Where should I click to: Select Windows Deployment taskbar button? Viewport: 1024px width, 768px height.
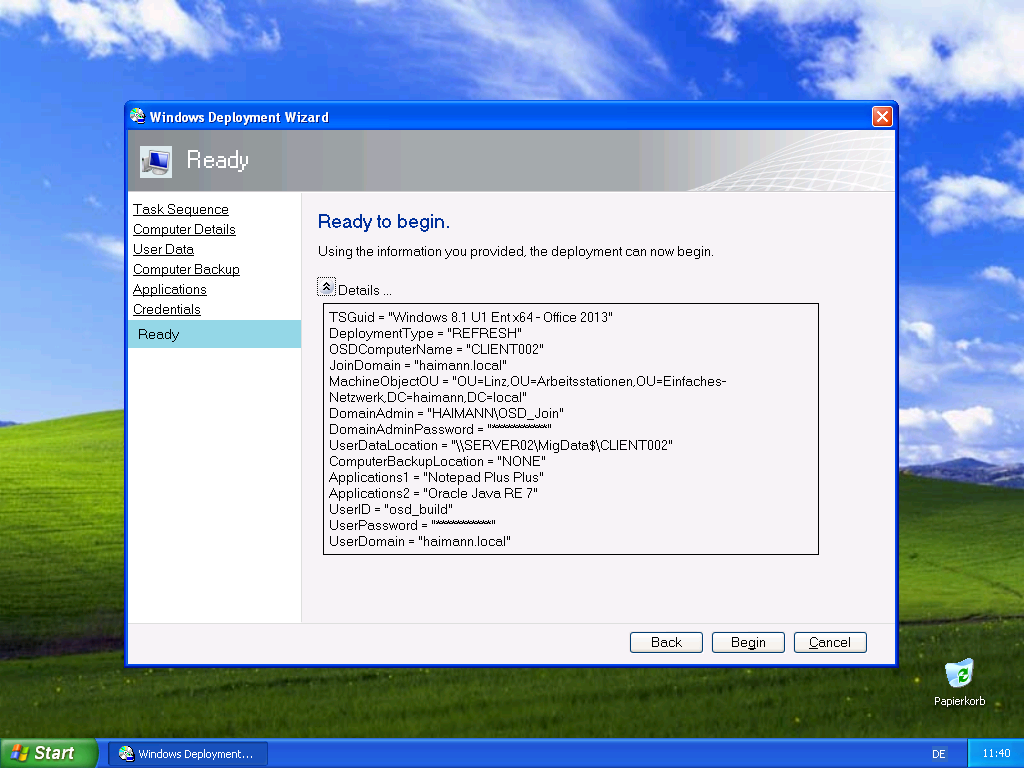[x=187, y=754]
